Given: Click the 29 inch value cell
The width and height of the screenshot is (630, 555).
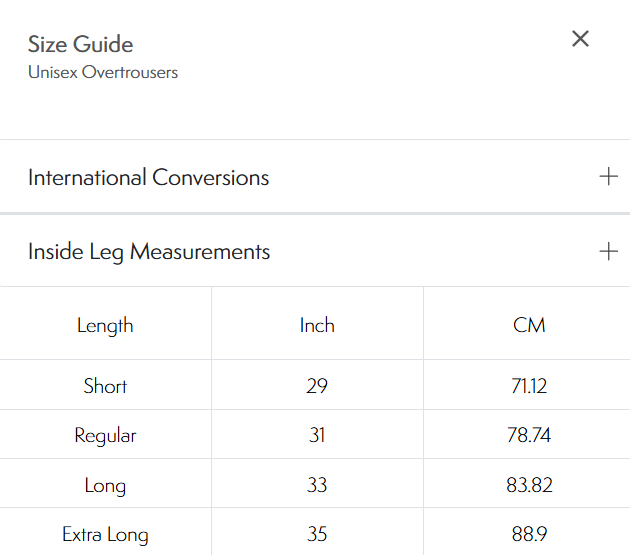Looking at the screenshot, I should [317, 386].
